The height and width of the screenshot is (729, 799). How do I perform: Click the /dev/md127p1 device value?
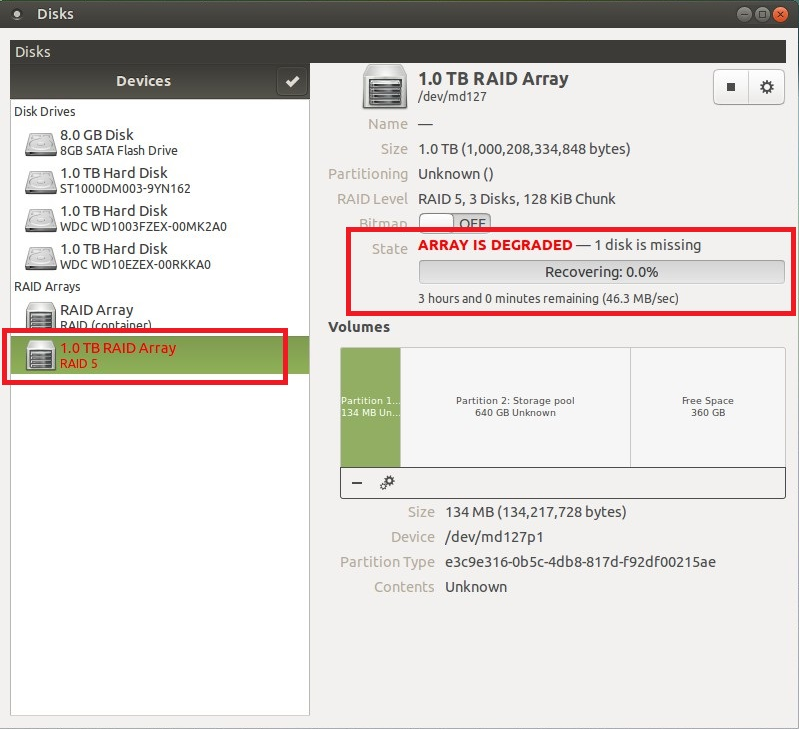click(x=494, y=537)
